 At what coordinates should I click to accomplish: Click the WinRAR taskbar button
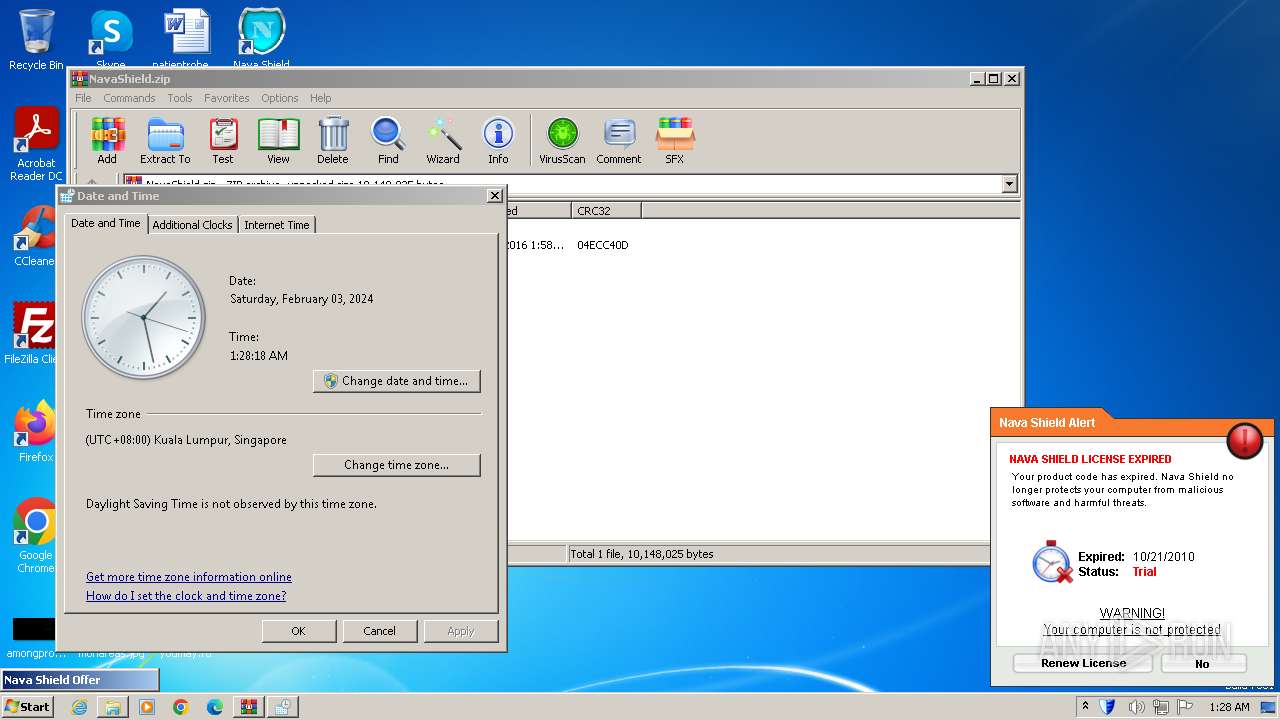coord(248,707)
